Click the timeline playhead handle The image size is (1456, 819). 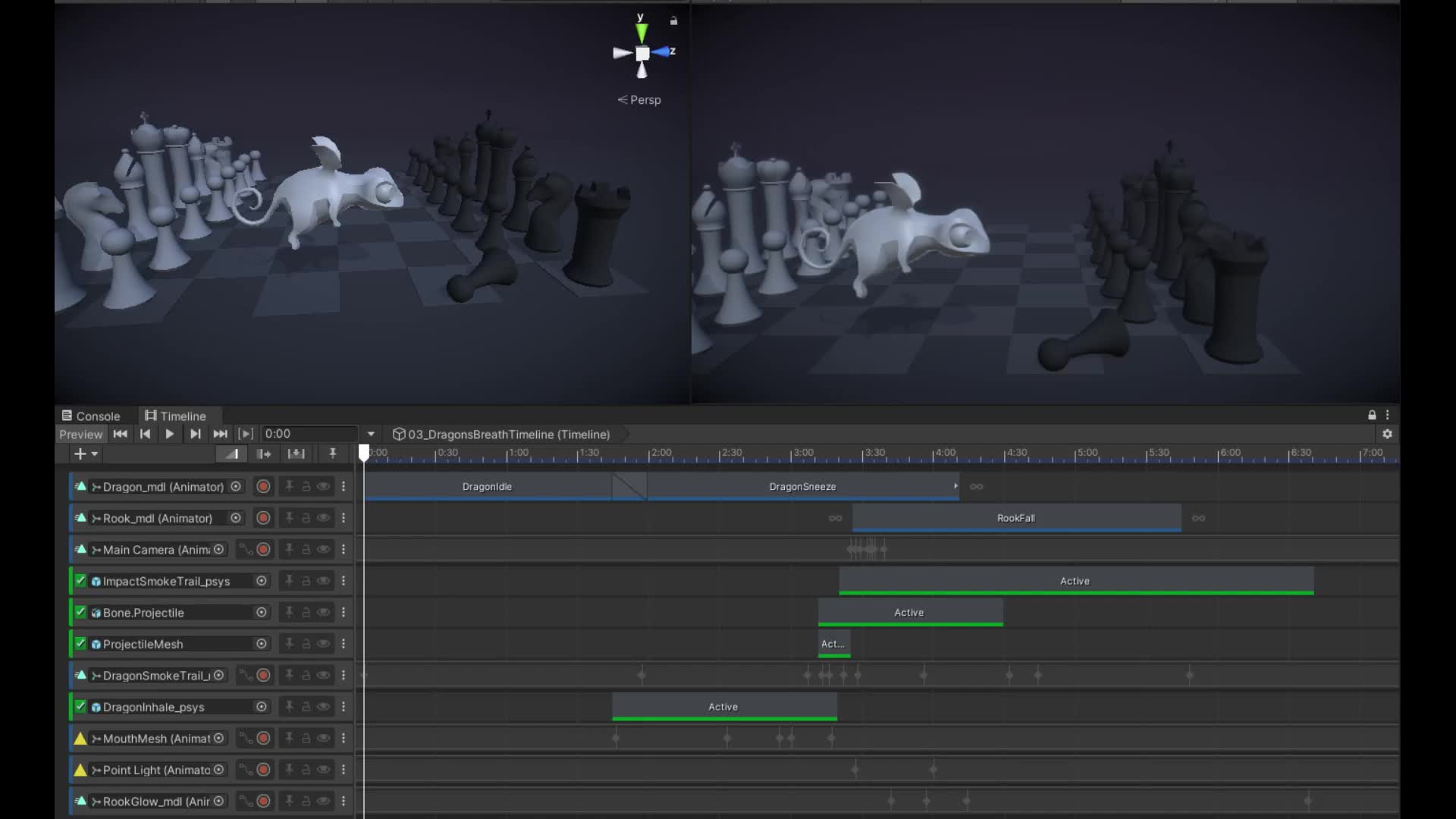coord(364,453)
